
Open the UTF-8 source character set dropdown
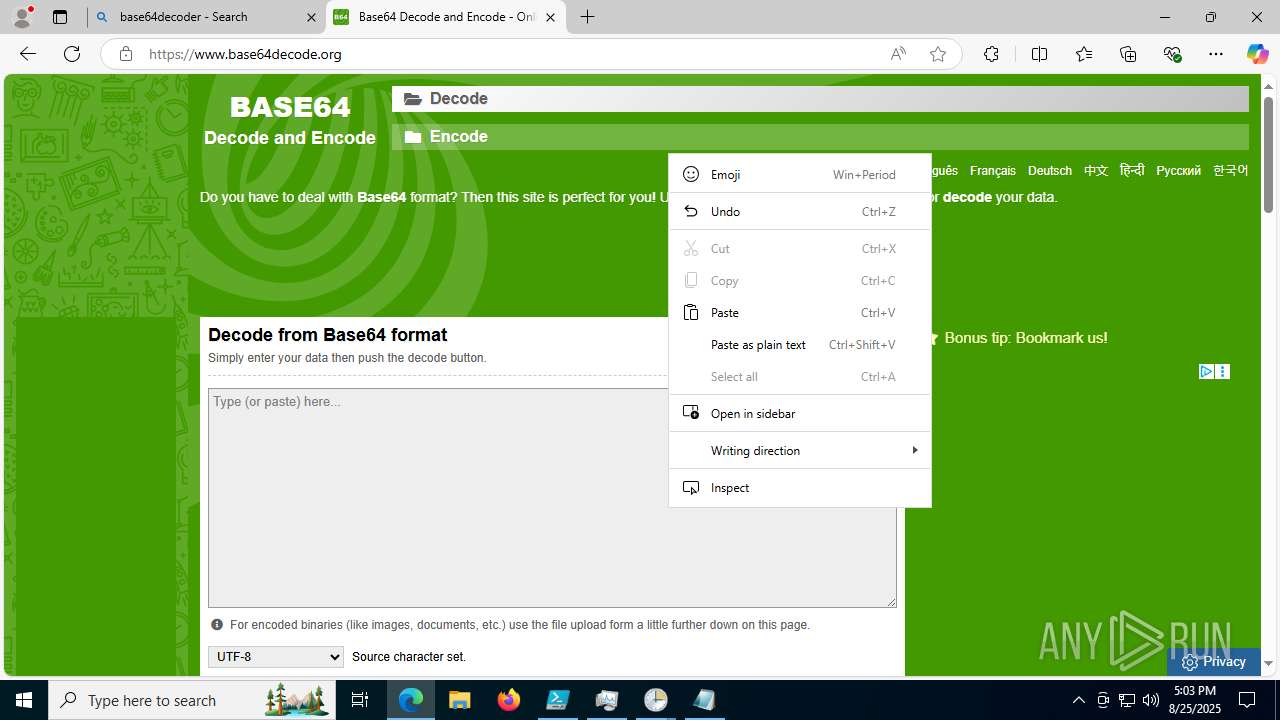pos(276,657)
